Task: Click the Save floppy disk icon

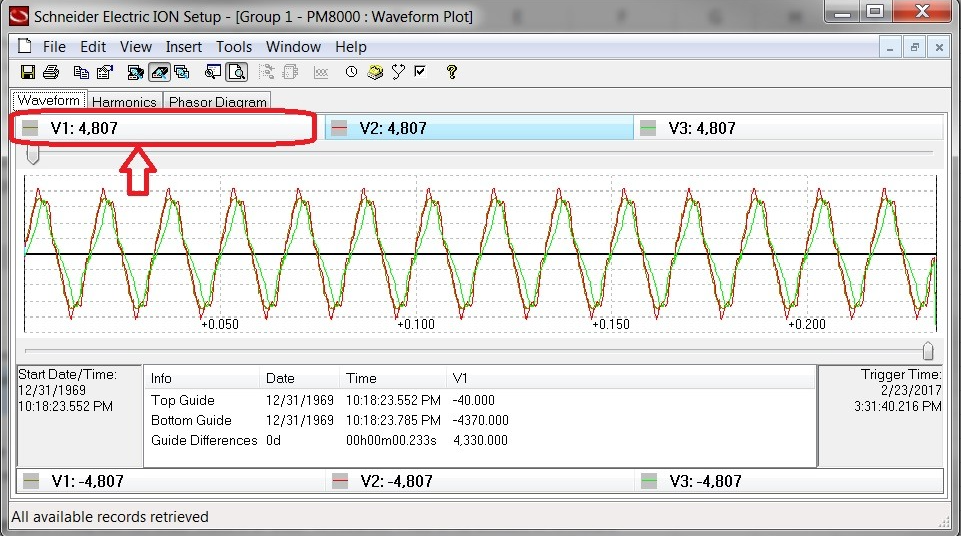Action: coord(28,72)
